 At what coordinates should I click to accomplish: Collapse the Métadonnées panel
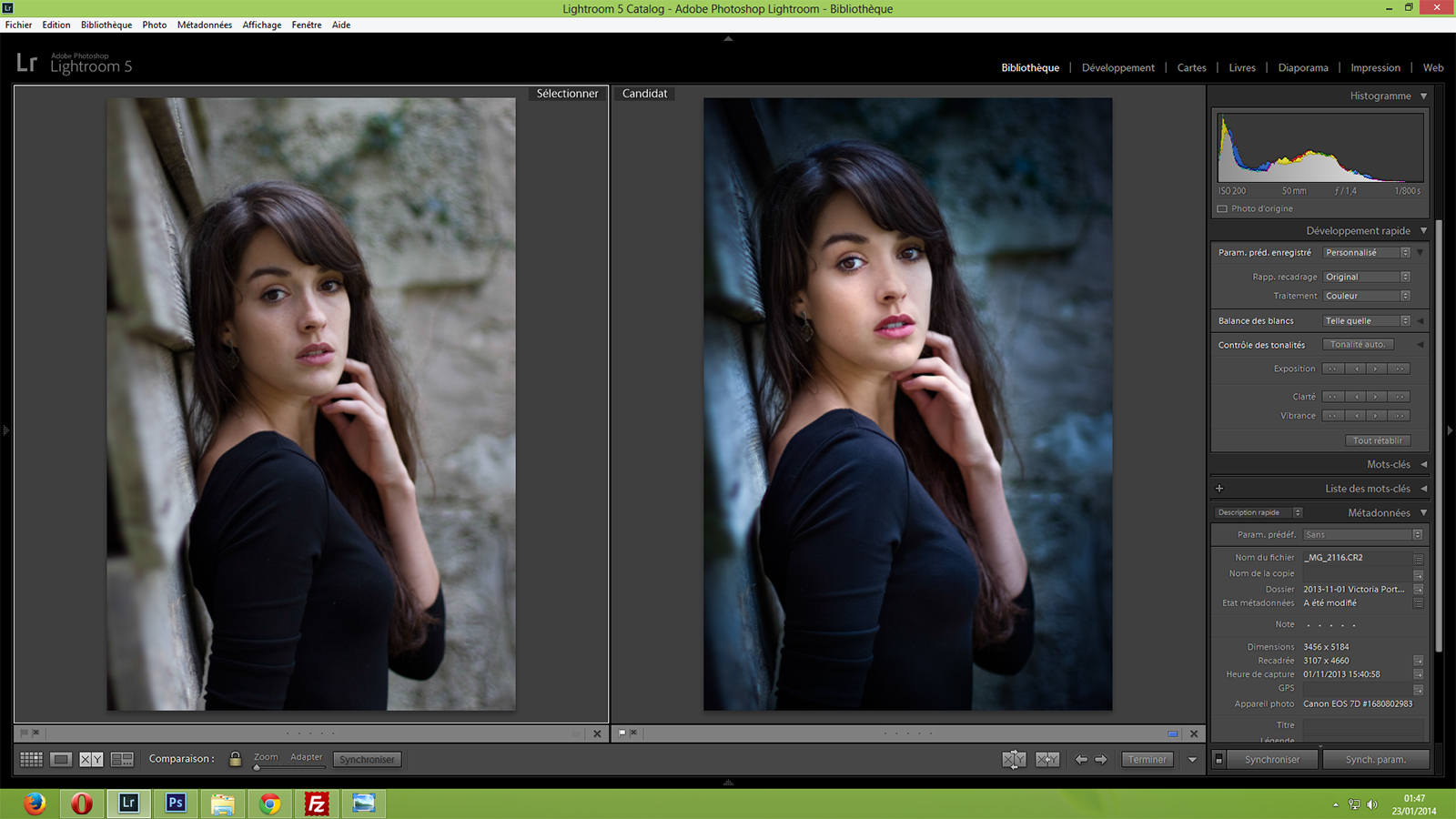pos(1424,513)
